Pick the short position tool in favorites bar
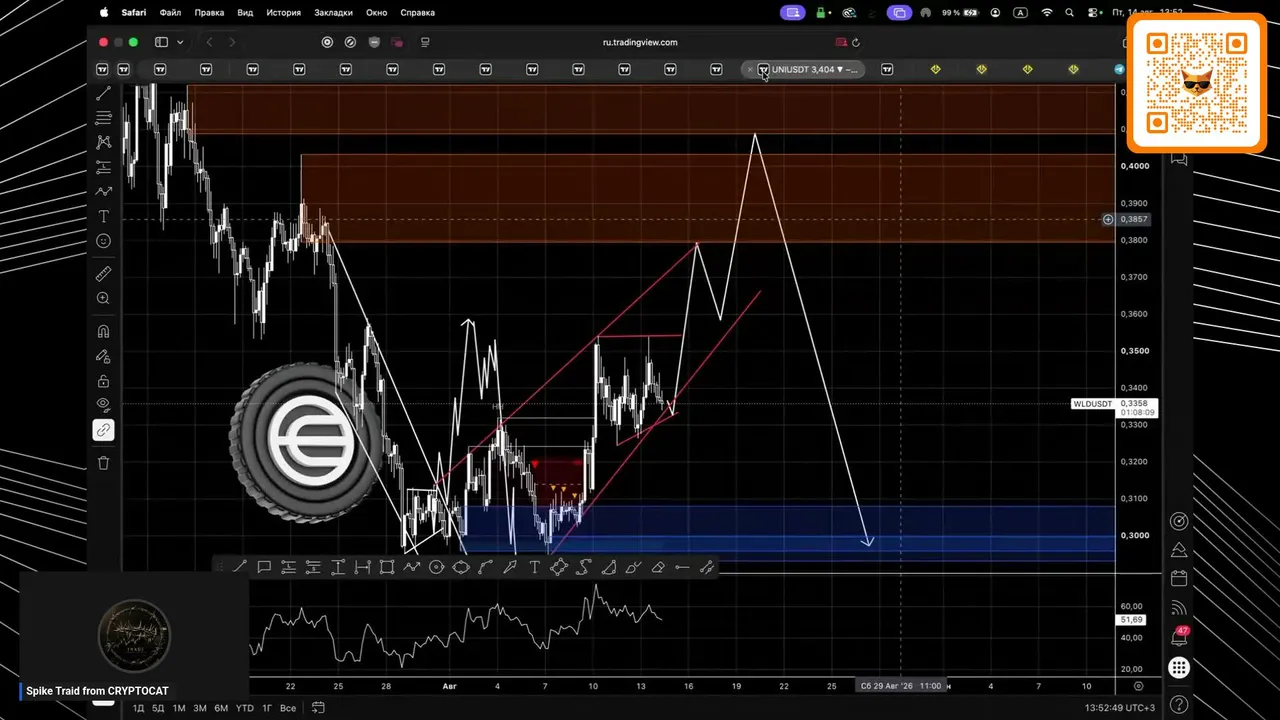The width and height of the screenshot is (1280, 720). point(313,567)
